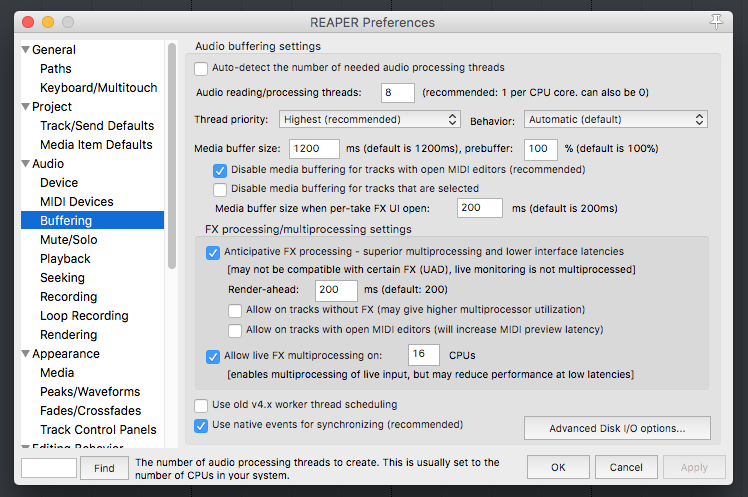
Task: Toggle native events for synchronizing checkbox
Action: point(201,426)
